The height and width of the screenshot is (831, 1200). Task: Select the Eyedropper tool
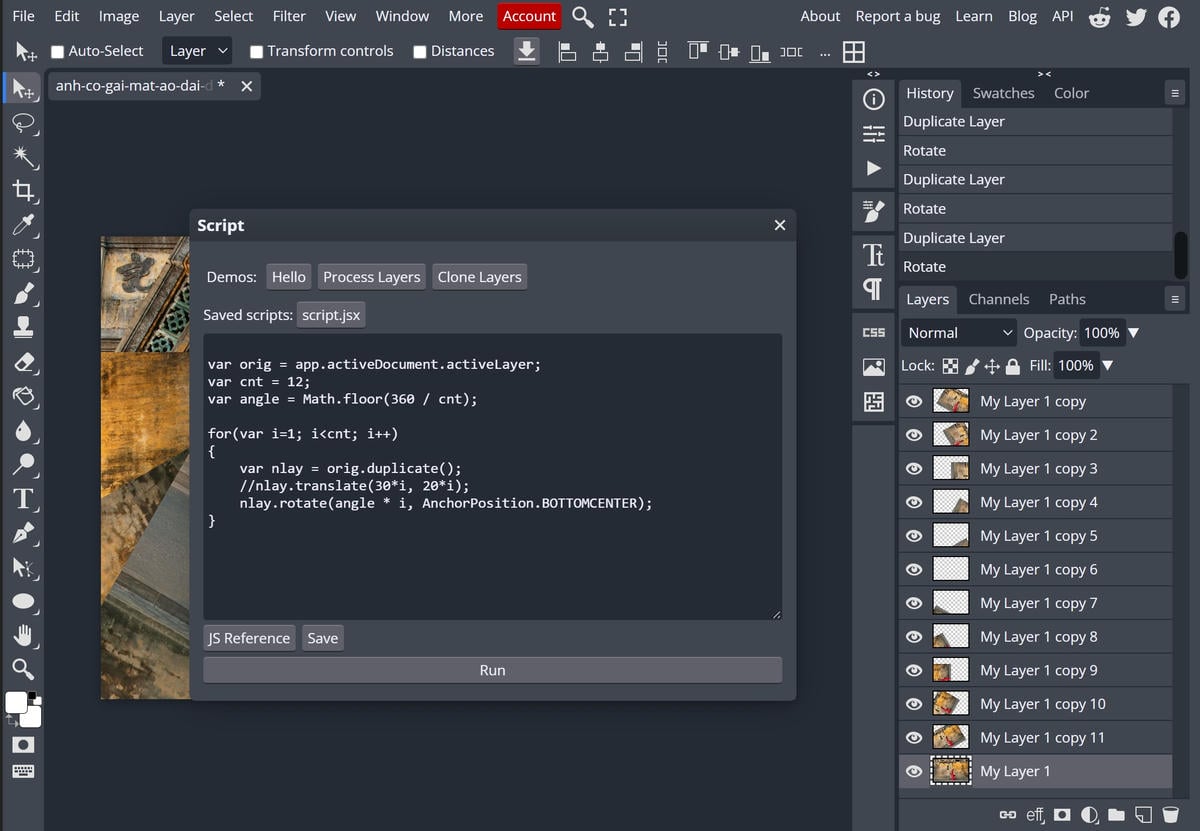(23, 224)
